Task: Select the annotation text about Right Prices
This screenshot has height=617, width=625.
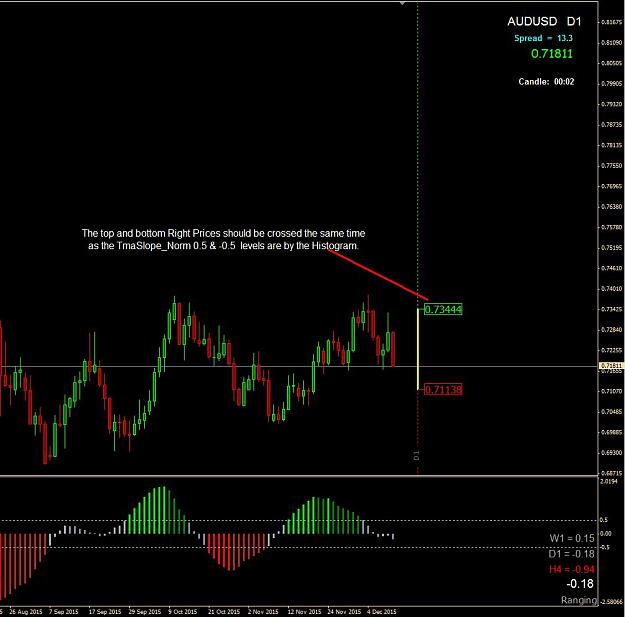Action: point(223,239)
